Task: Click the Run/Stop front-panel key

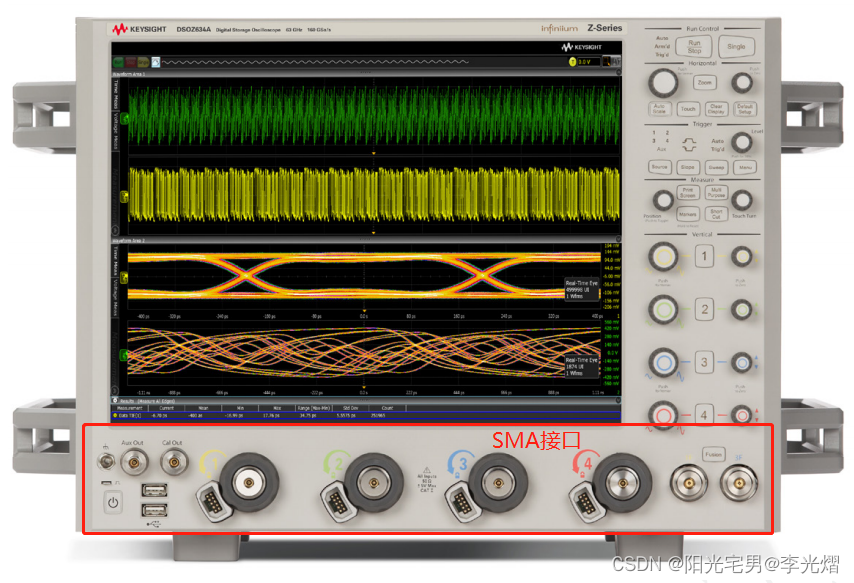Action: [693, 47]
